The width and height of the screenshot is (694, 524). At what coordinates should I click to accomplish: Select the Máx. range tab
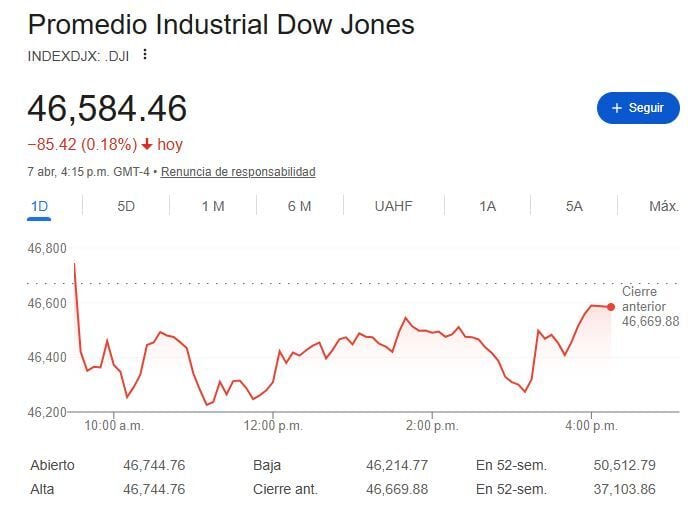pyautogui.click(x=664, y=206)
